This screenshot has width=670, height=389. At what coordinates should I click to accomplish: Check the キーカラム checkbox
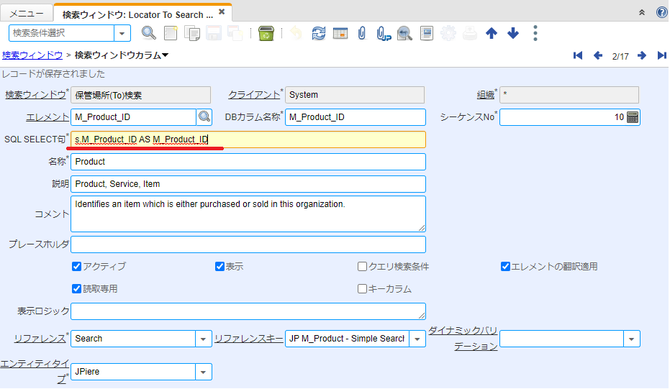pos(362,289)
